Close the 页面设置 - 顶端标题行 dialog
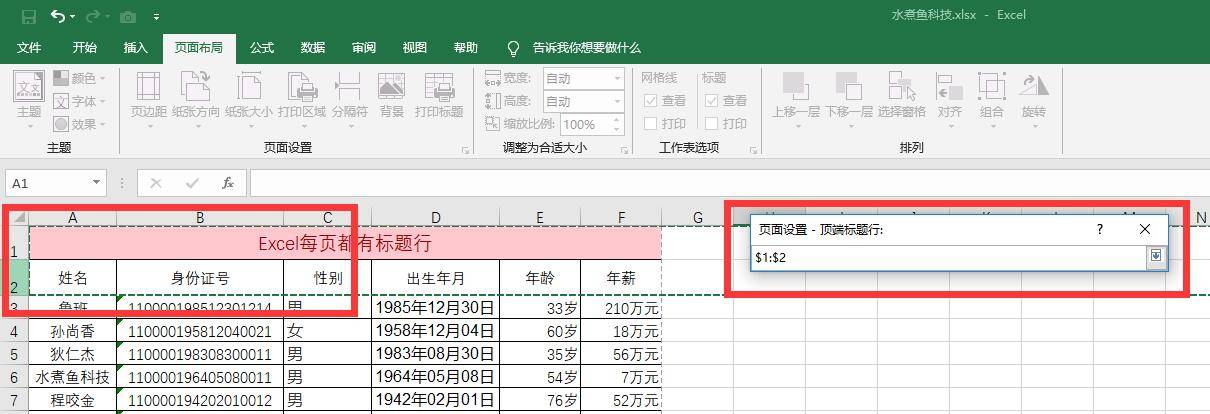This screenshot has height=414, width=1210. [1145, 229]
